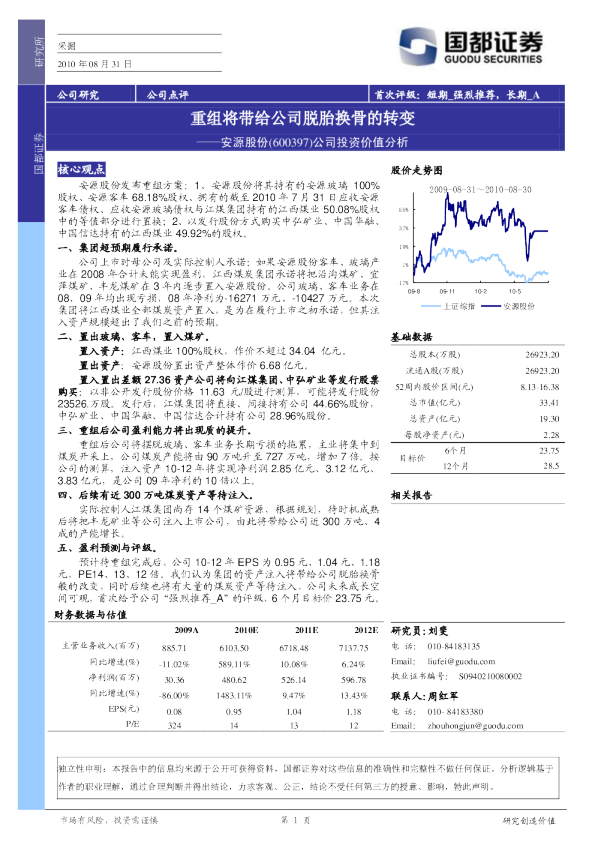The height and width of the screenshot is (842, 595).
Task: Click the liufei@guodu.com email address
Action: pos(461,662)
